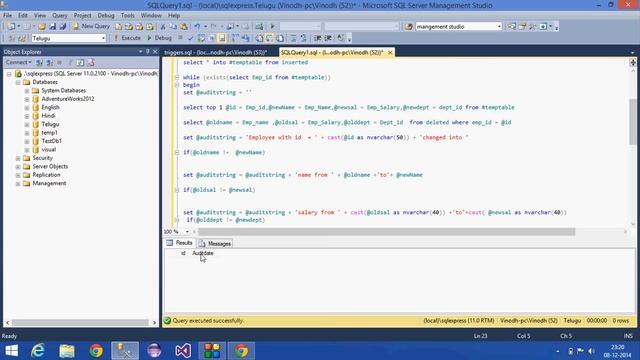Switch to the Results tab
The width and height of the screenshot is (640, 360).
pos(179,243)
